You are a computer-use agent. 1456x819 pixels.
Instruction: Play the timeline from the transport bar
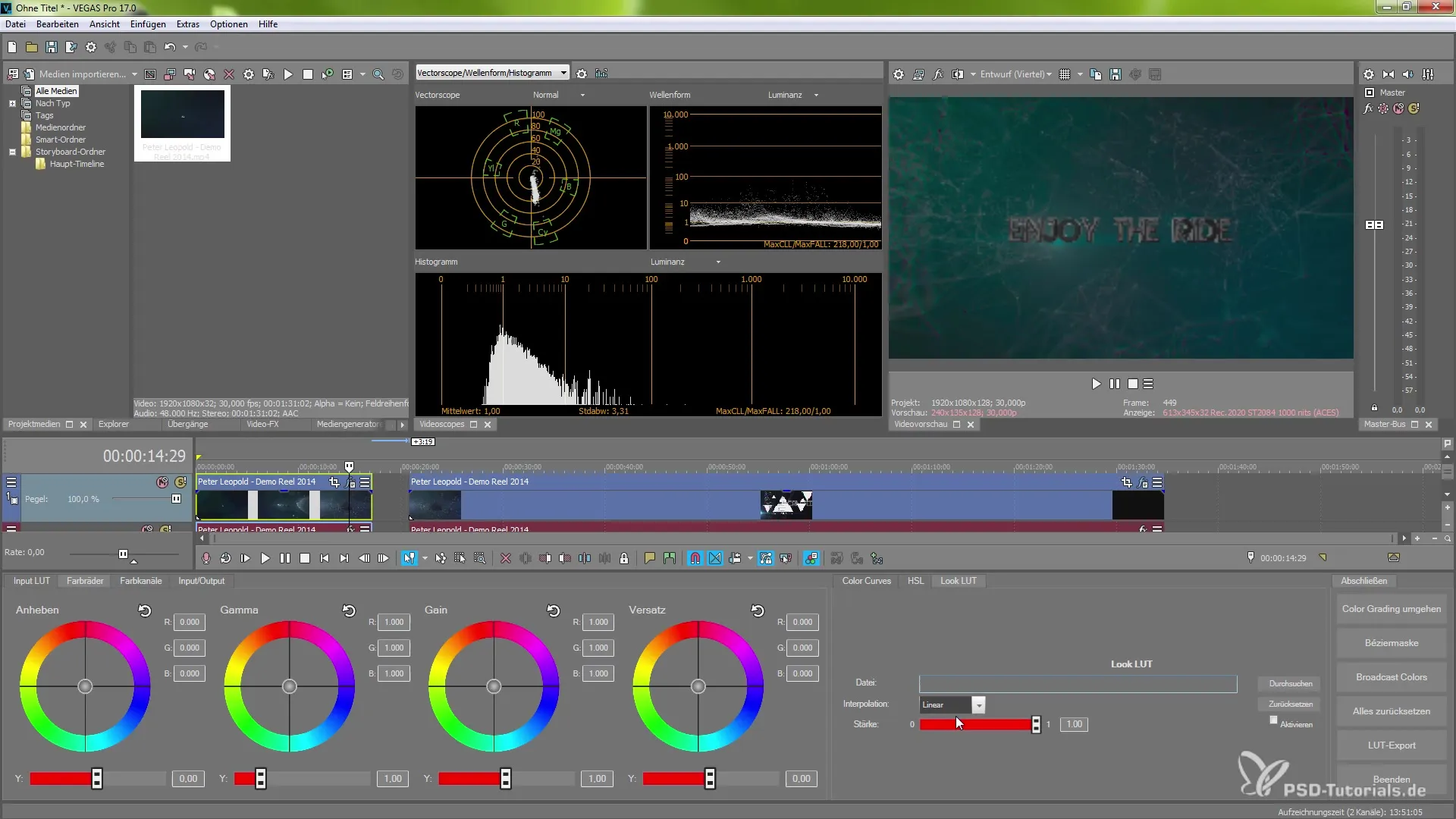click(265, 558)
